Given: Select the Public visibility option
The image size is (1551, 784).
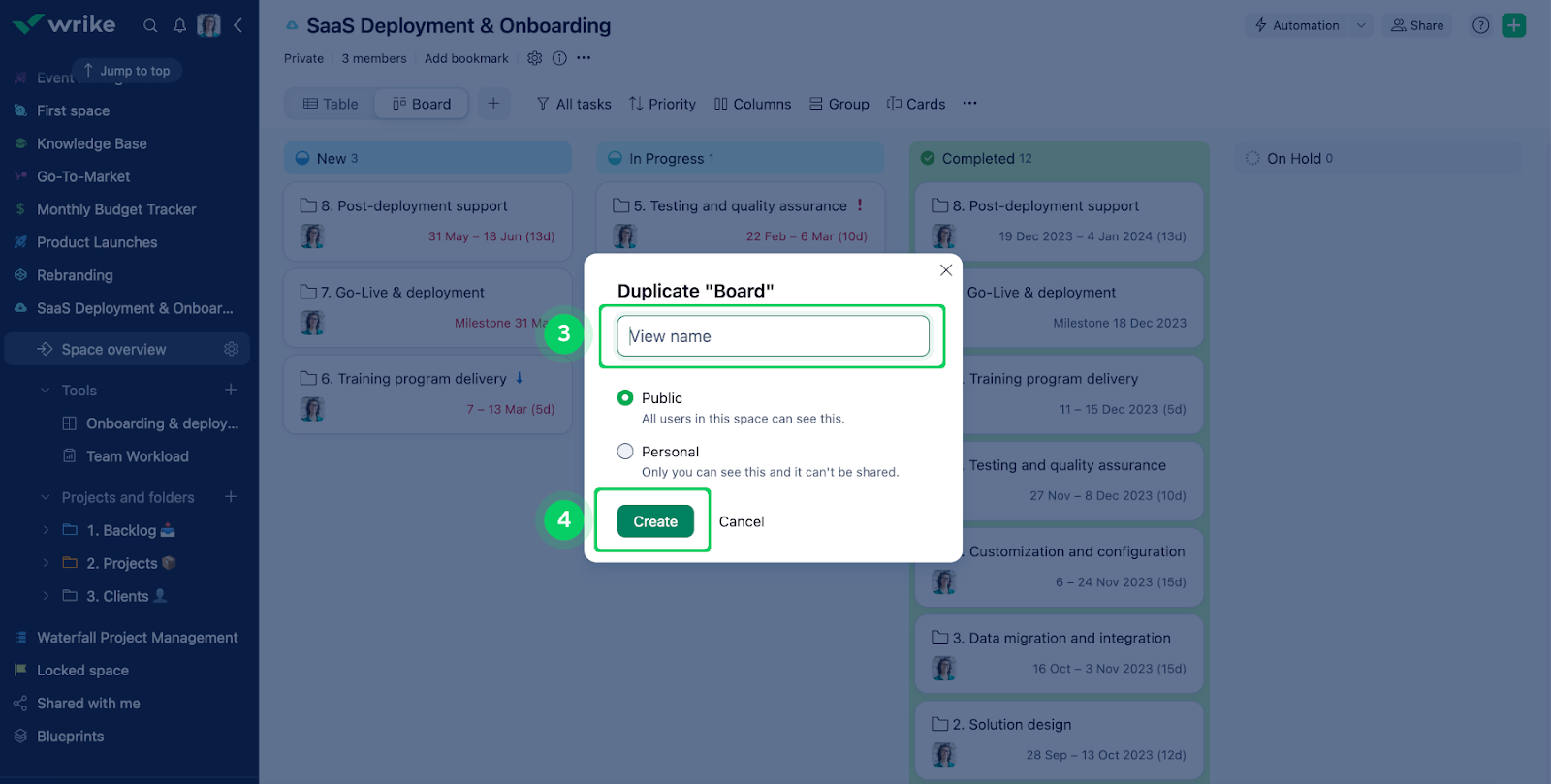Looking at the screenshot, I should pos(625,398).
